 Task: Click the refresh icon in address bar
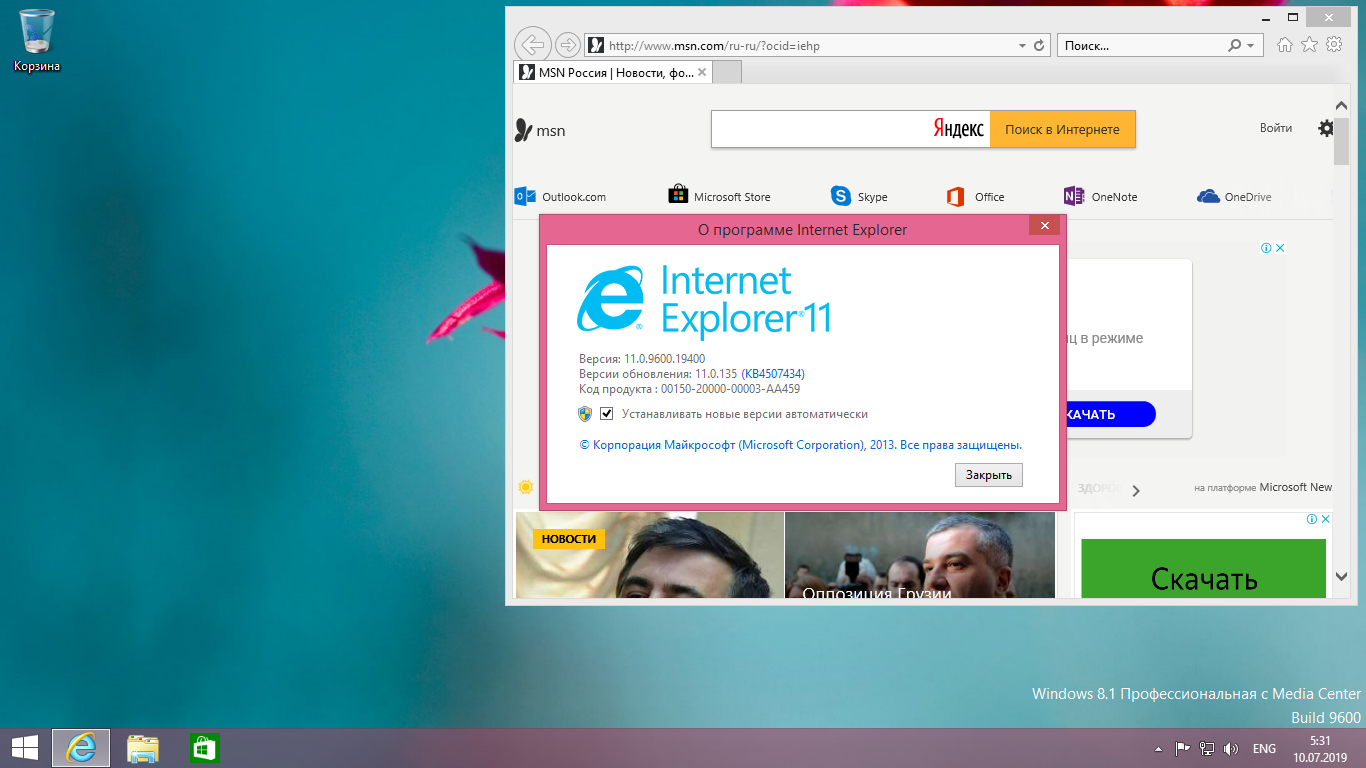pos(1039,45)
